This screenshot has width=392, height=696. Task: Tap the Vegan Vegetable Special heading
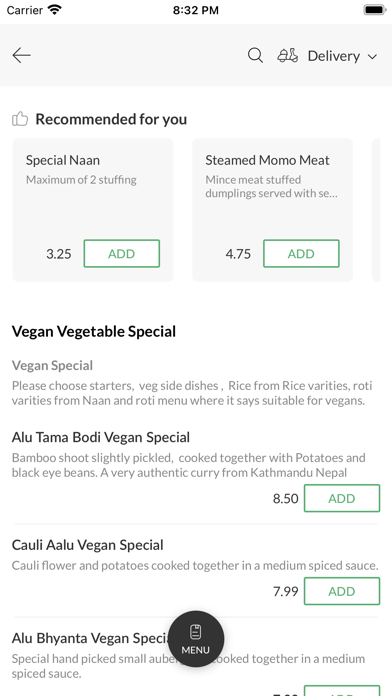click(94, 332)
